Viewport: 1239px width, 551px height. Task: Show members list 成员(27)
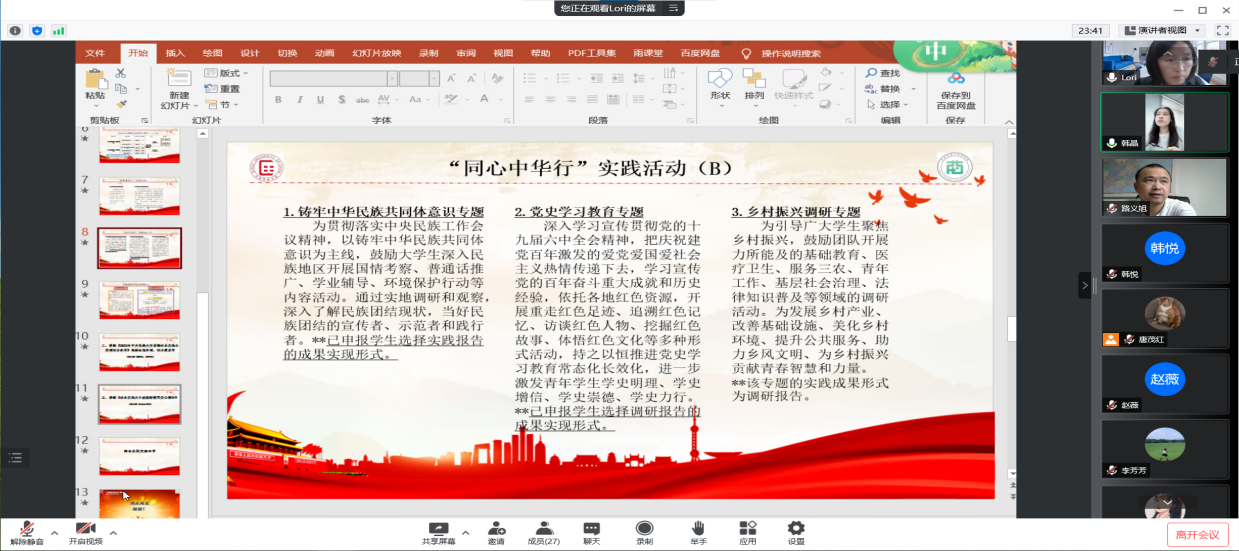click(x=544, y=532)
